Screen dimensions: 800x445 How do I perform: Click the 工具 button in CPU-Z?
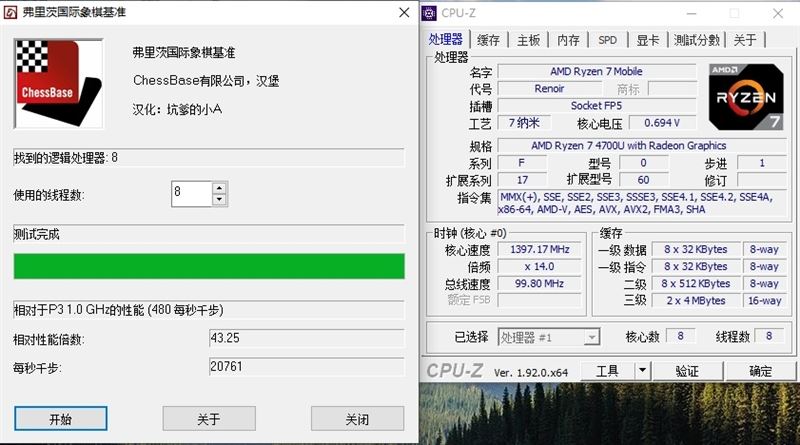(607, 371)
